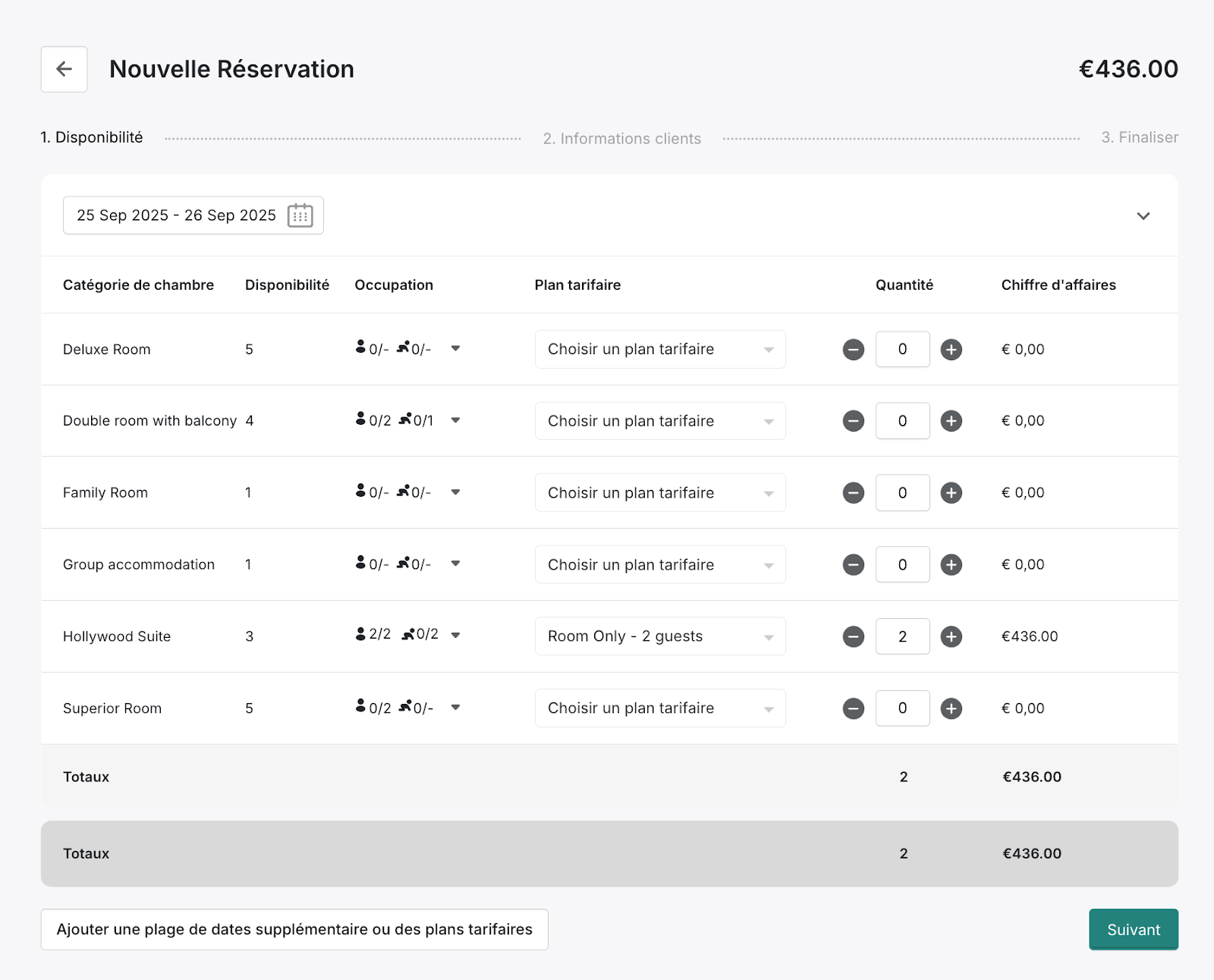Open Deluxe Room rate plan dropdown
1214x980 pixels.
pyautogui.click(x=660, y=350)
